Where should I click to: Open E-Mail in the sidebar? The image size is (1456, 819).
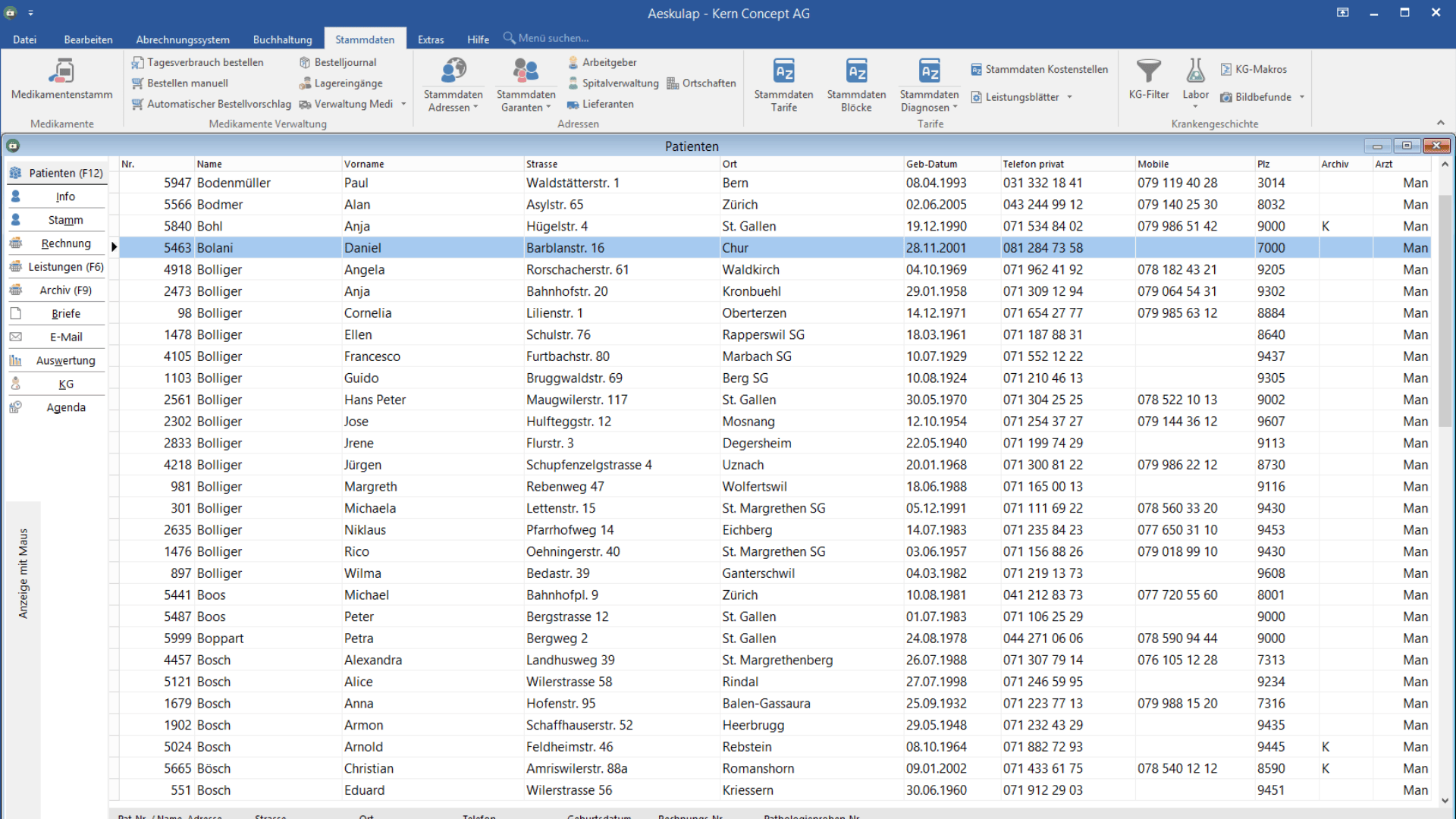coord(66,337)
